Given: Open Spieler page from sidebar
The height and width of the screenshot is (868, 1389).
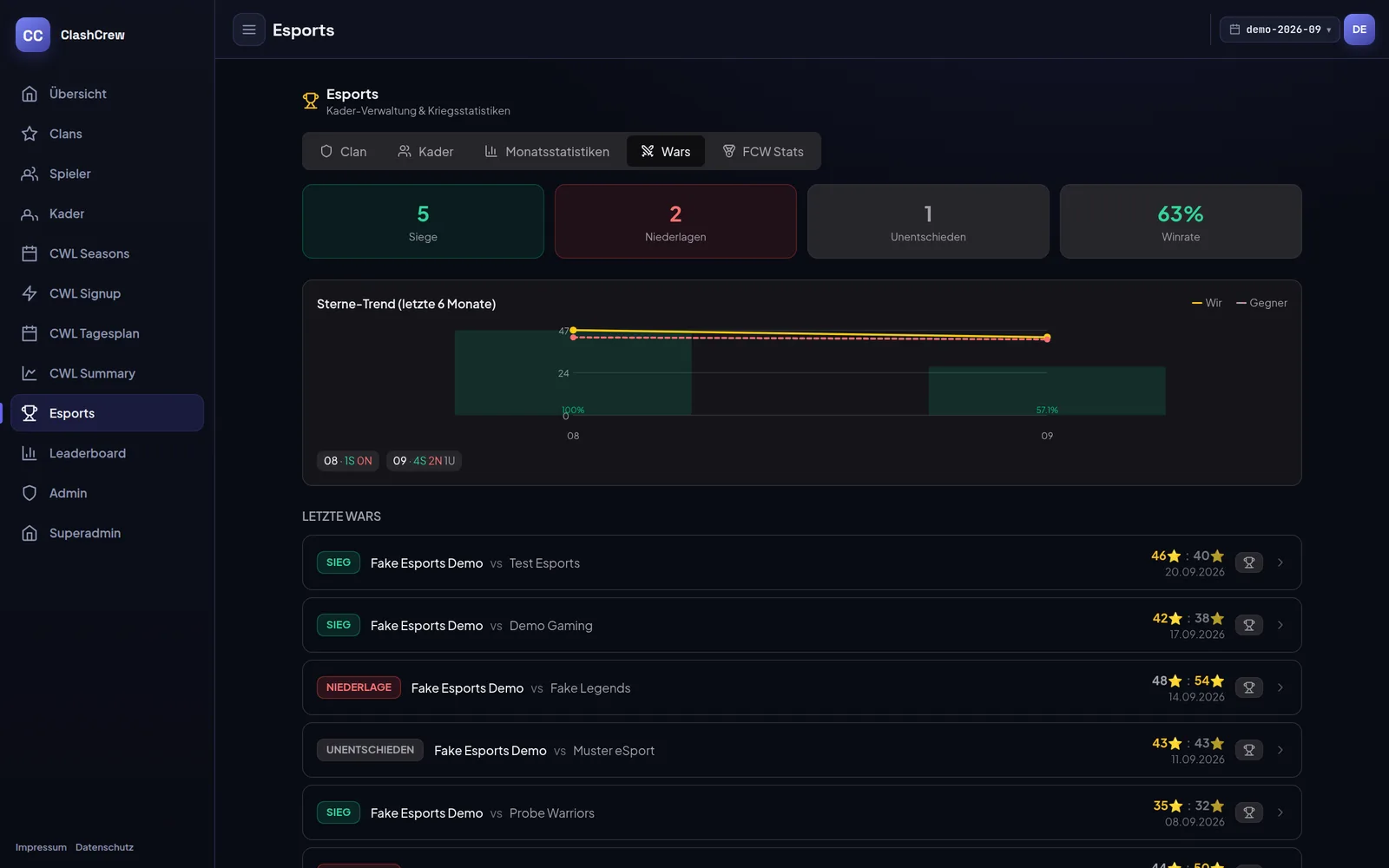Looking at the screenshot, I should (x=107, y=174).
